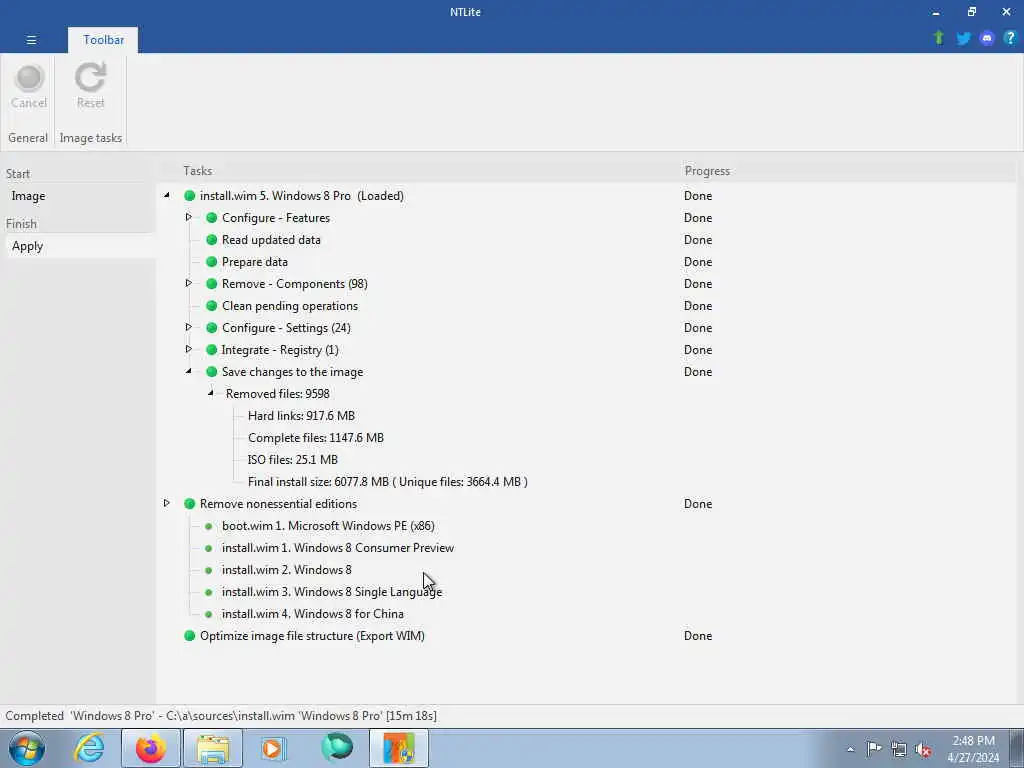Click the Cancel toolbar icon

29,78
